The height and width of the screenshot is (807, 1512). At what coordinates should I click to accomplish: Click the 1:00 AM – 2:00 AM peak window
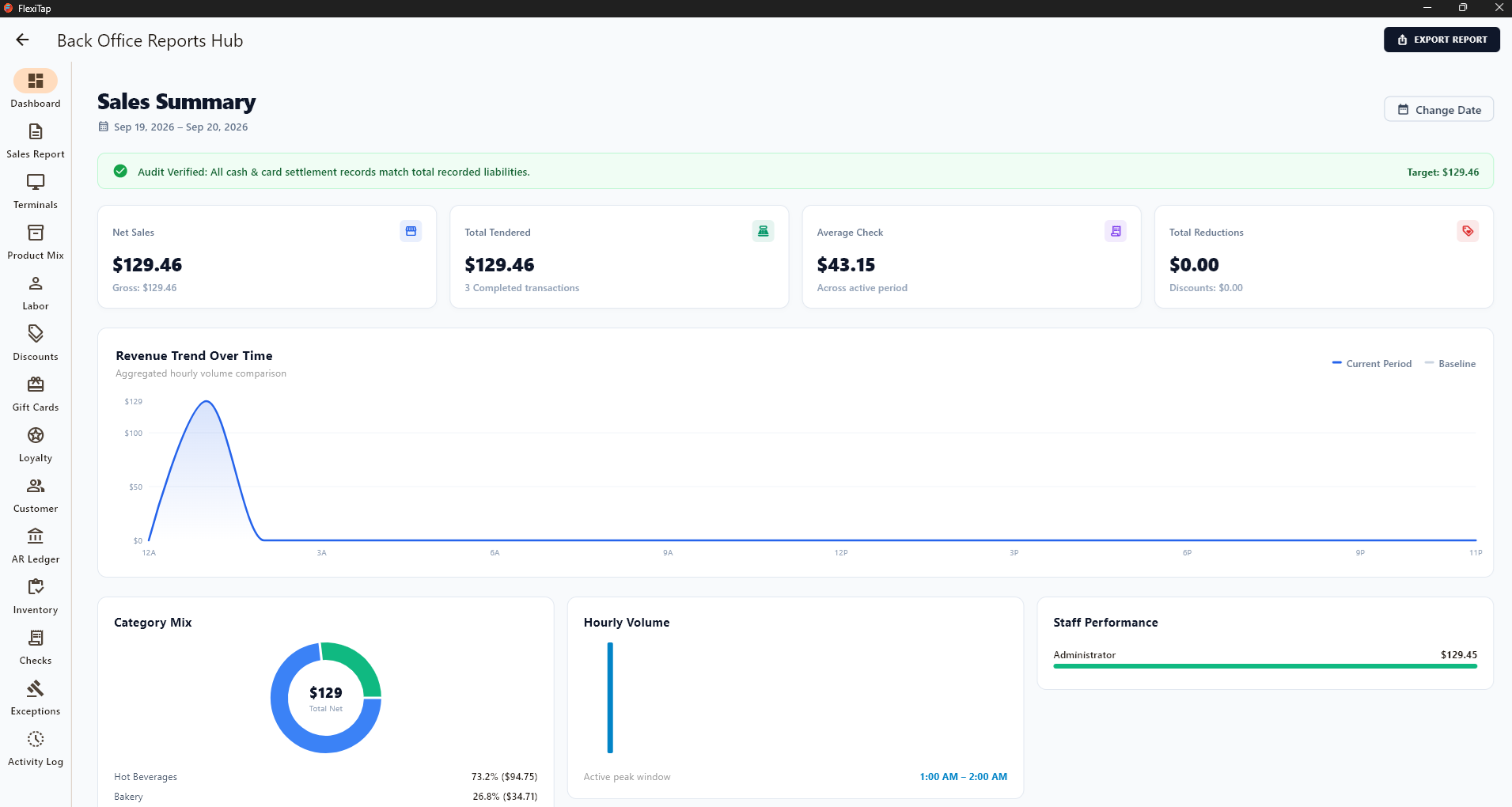(x=963, y=777)
